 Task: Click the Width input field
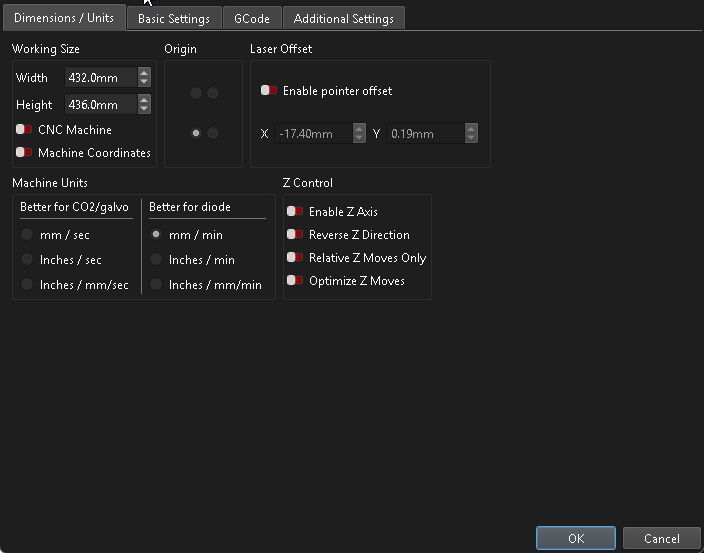[100, 77]
